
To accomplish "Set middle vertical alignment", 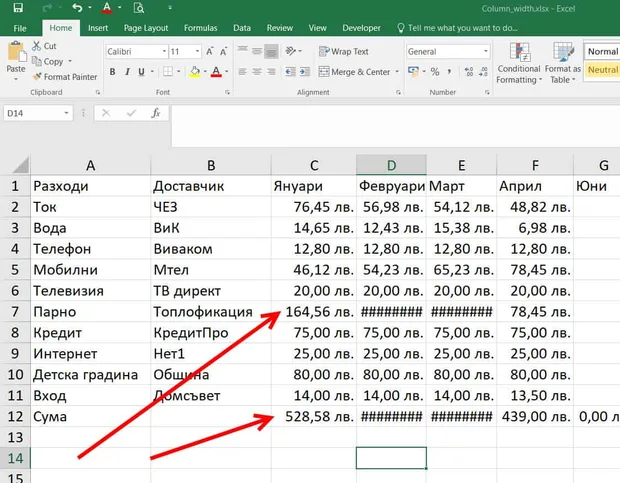I will [257, 51].
